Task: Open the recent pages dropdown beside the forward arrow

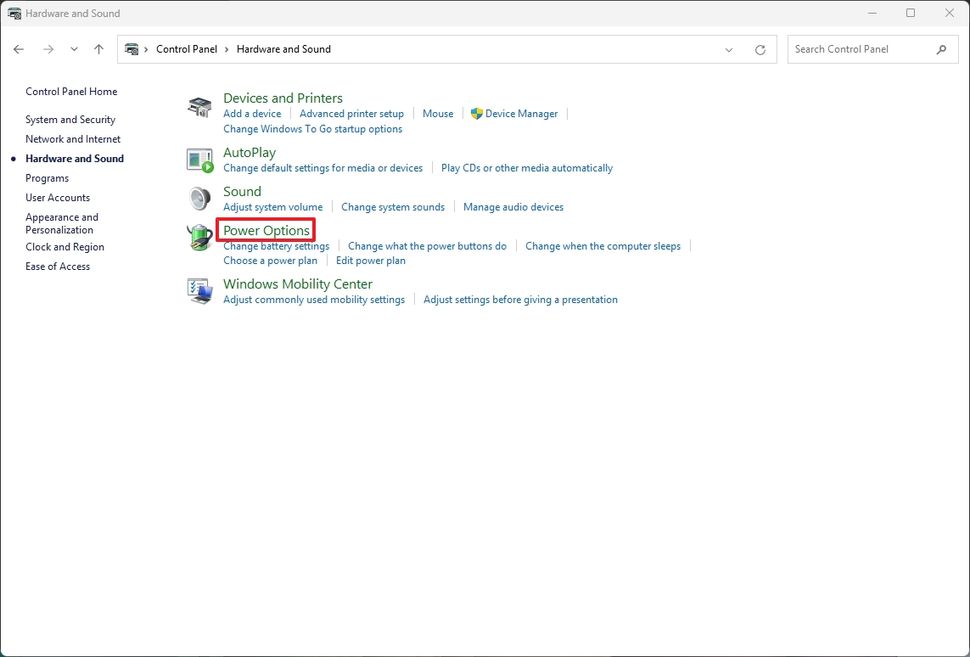Action: coord(74,48)
